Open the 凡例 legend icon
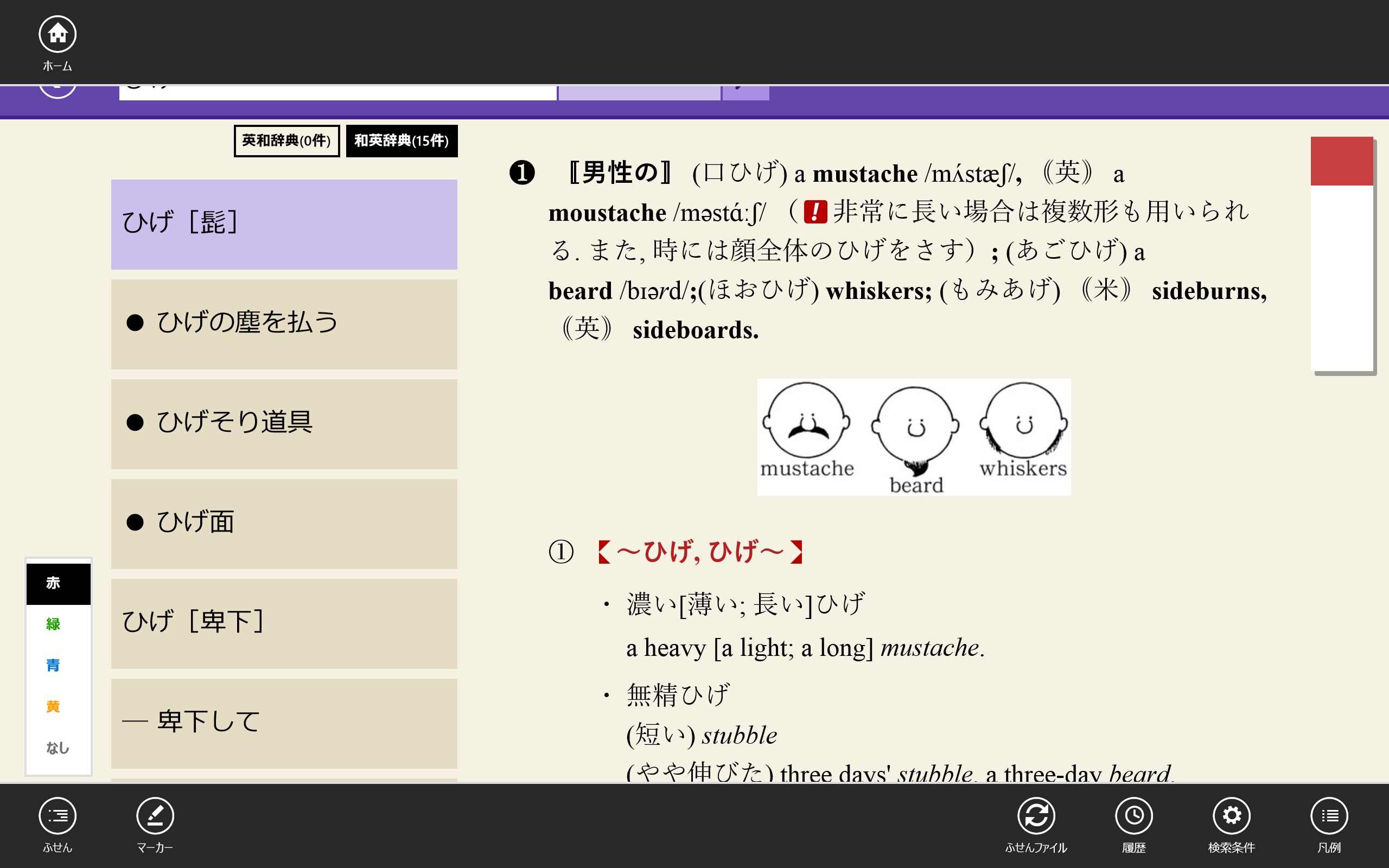 click(x=1329, y=816)
